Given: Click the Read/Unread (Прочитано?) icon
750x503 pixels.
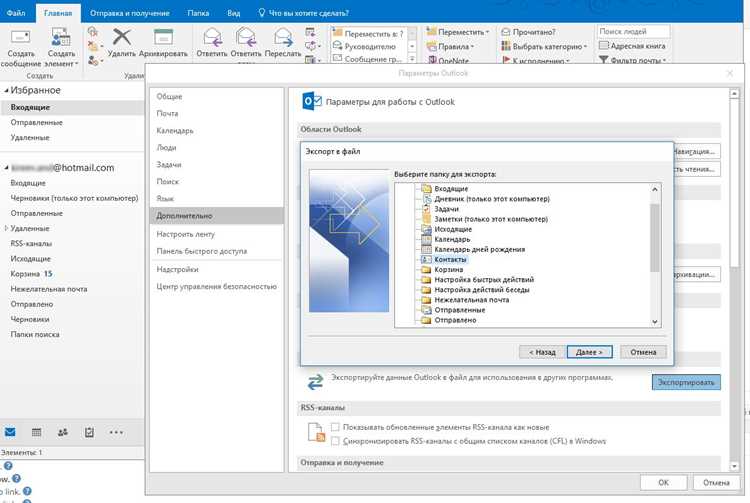Looking at the screenshot, I should point(506,32).
